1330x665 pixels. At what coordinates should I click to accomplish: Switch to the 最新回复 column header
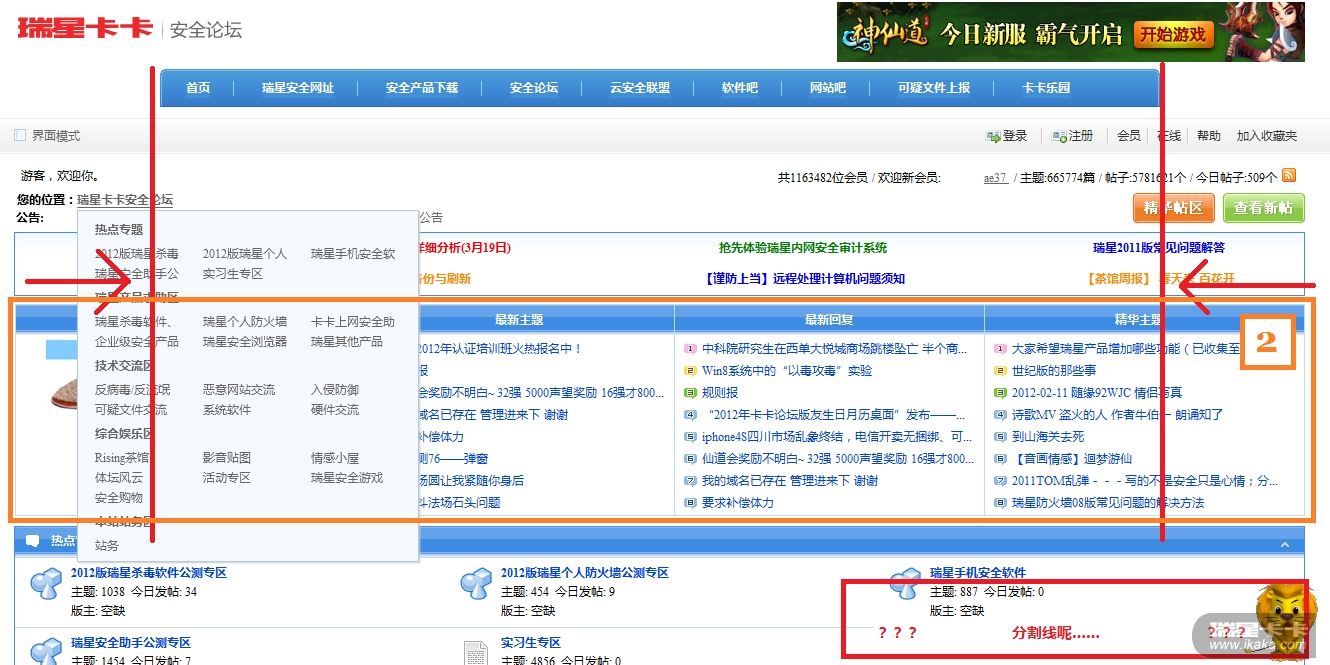[829, 320]
